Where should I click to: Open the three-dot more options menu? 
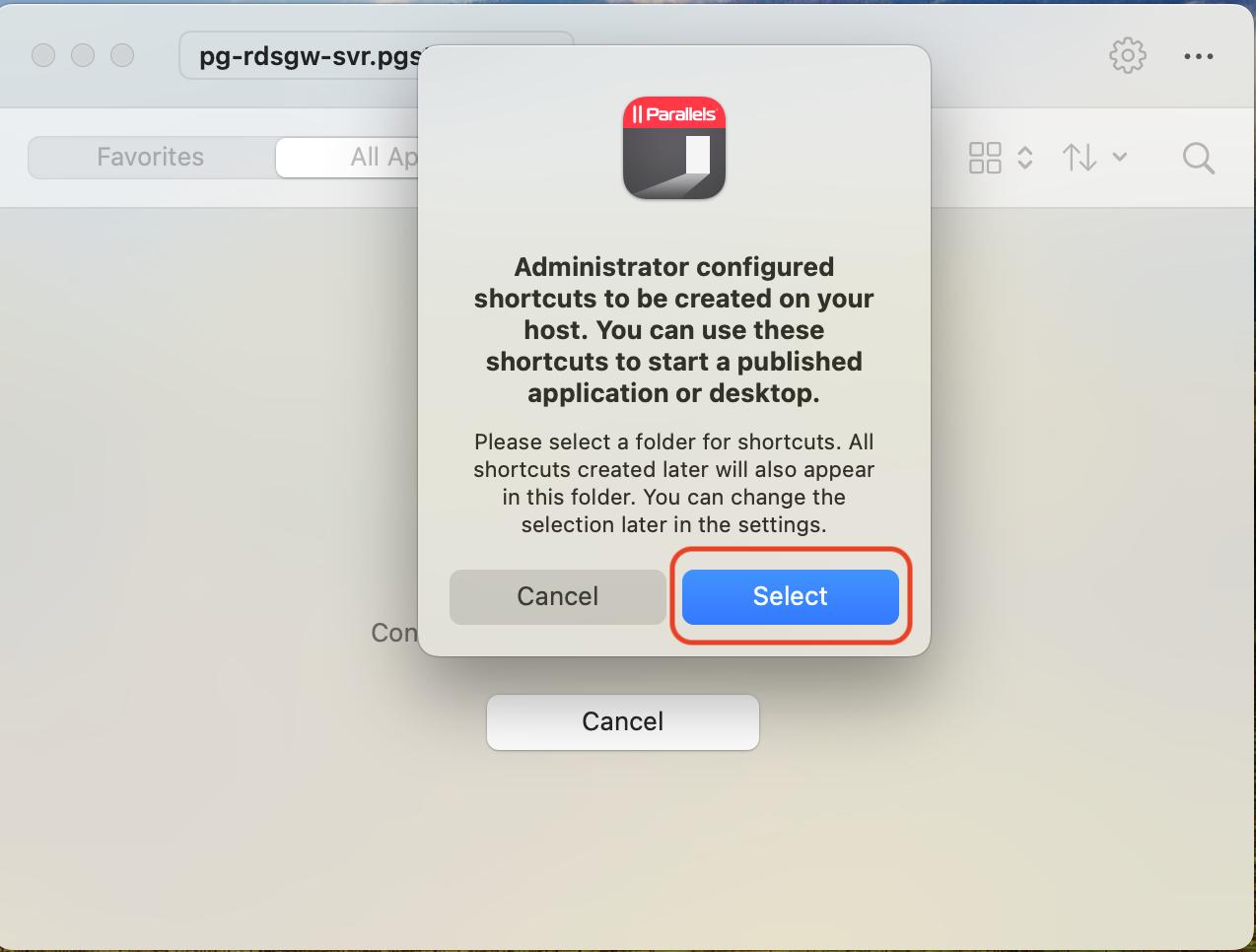pyautogui.click(x=1199, y=56)
